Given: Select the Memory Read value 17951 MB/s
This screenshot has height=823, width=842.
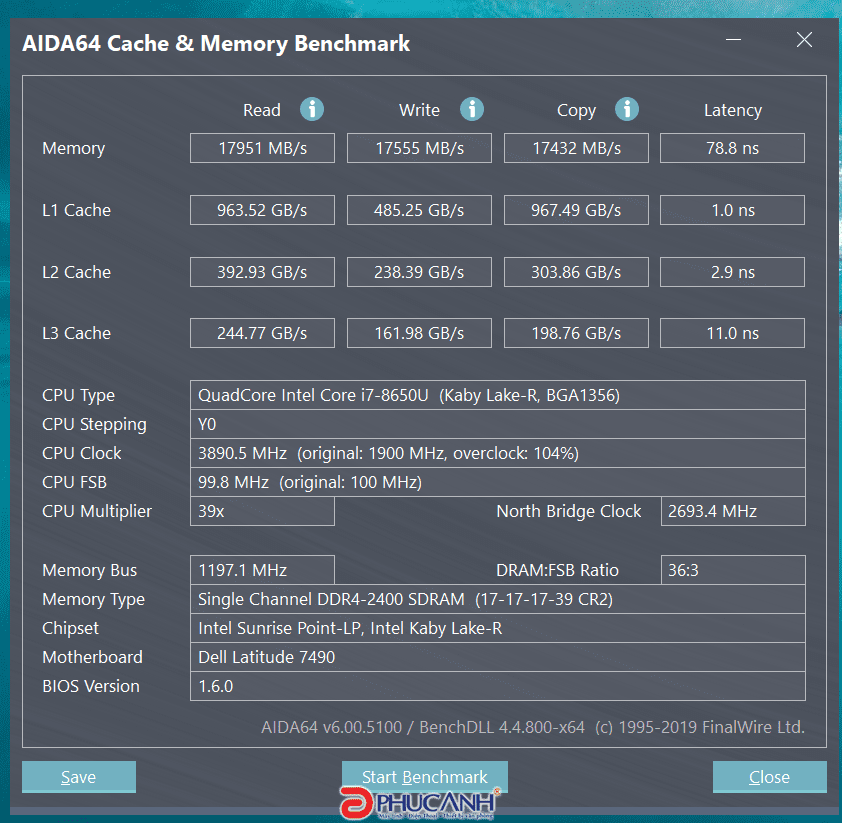Looking at the screenshot, I should pos(263,148).
